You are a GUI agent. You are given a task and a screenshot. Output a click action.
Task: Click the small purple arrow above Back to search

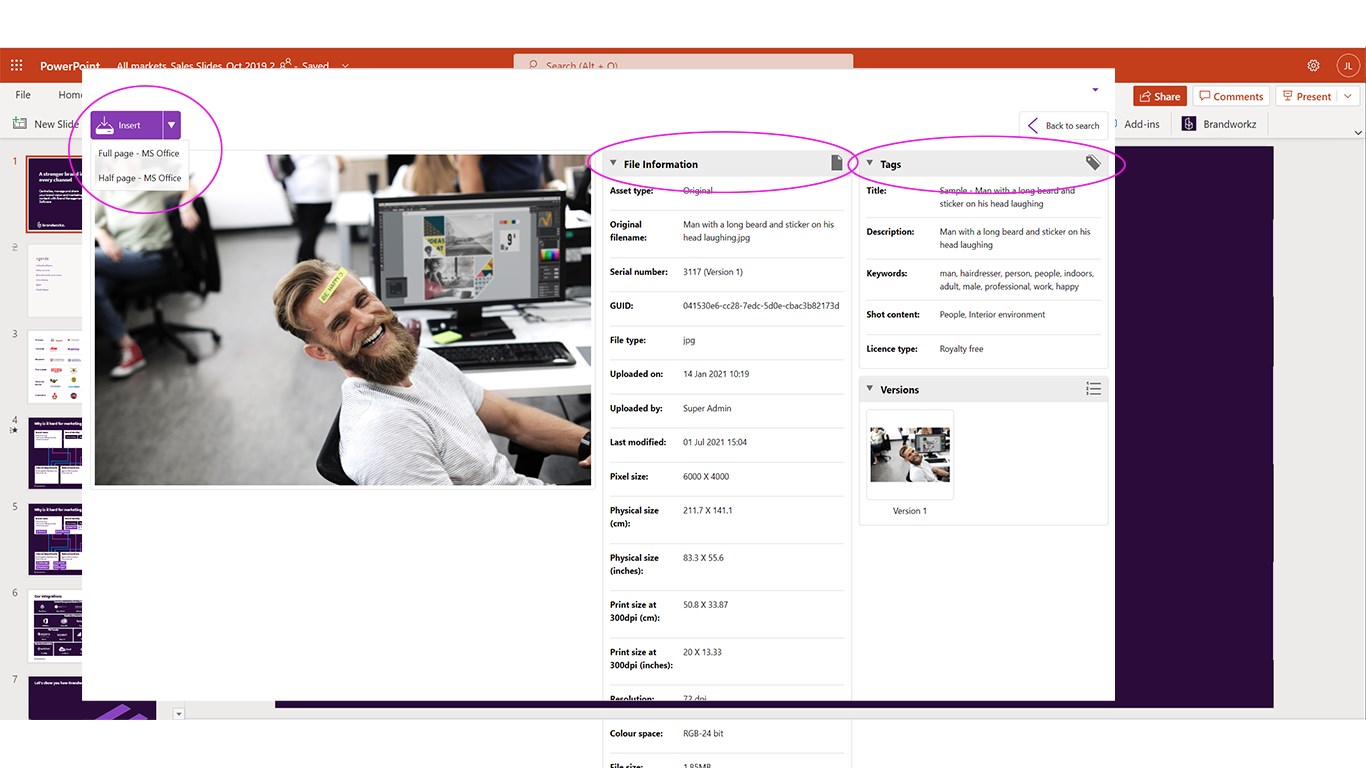1095,90
